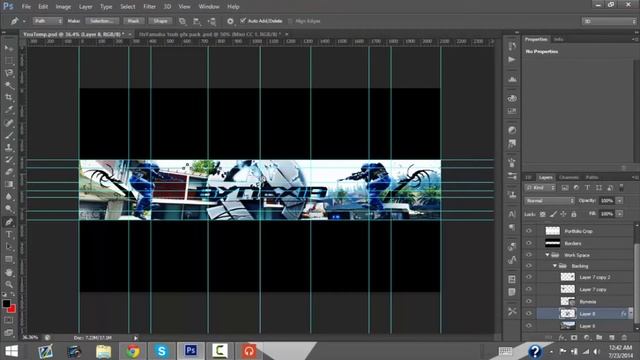Screen dimensions: 640x360
Task: Toggle Quick Mask mode icon
Action: pos(9,320)
